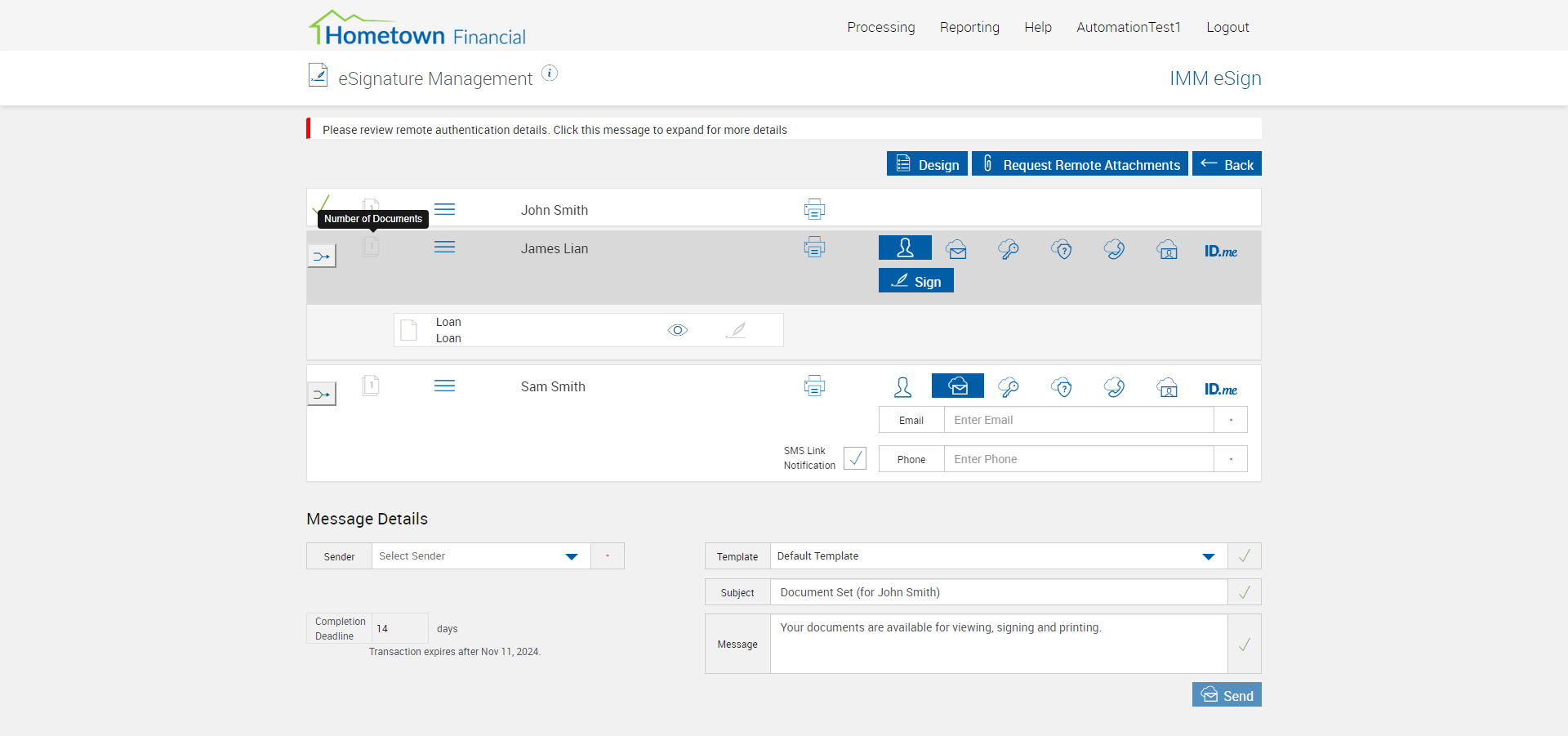1568x736 pixels.
Task: Click the Design button
Action: (927, 164)
